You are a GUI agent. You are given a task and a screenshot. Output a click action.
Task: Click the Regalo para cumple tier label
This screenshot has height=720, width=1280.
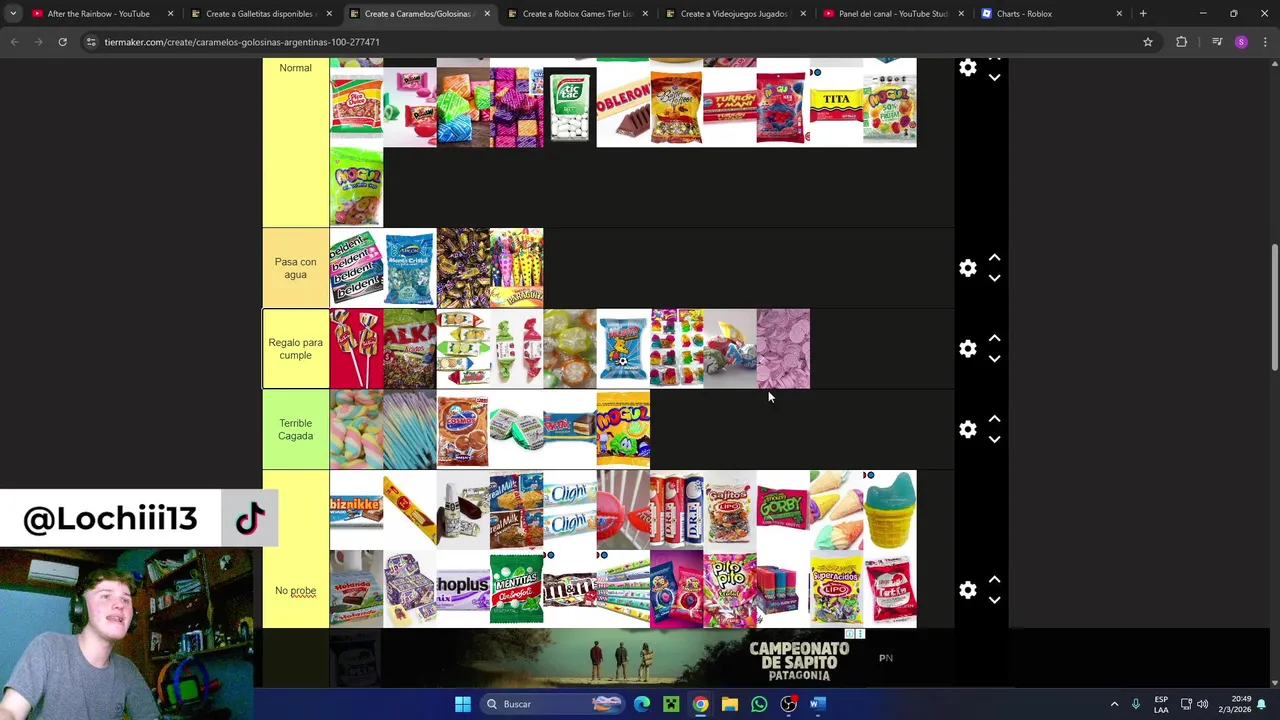pyautogui.click(x=295, y=349)
